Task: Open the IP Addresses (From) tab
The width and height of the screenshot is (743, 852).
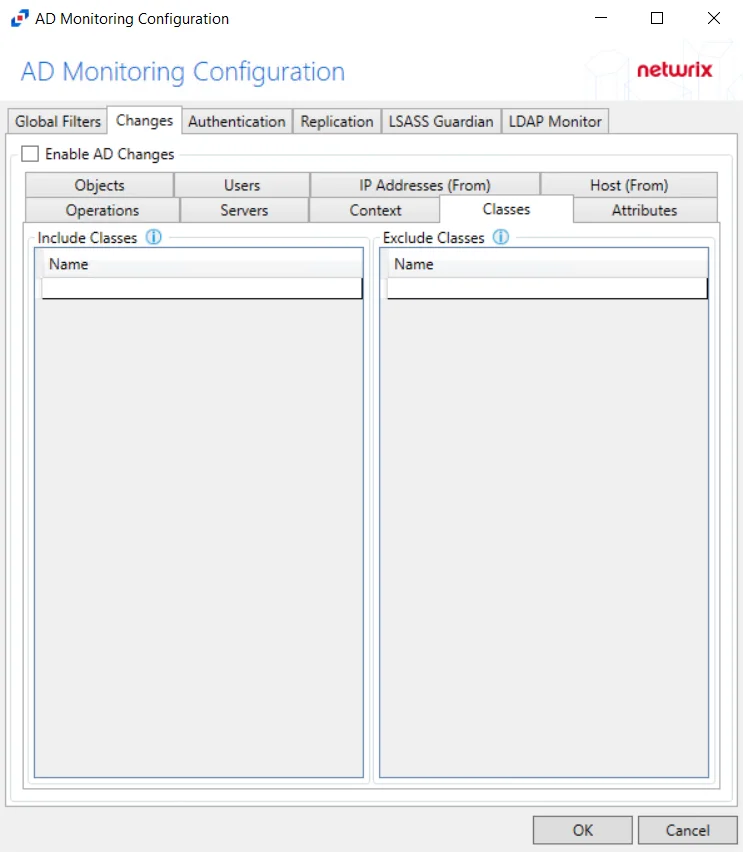Action: [425, 185]
